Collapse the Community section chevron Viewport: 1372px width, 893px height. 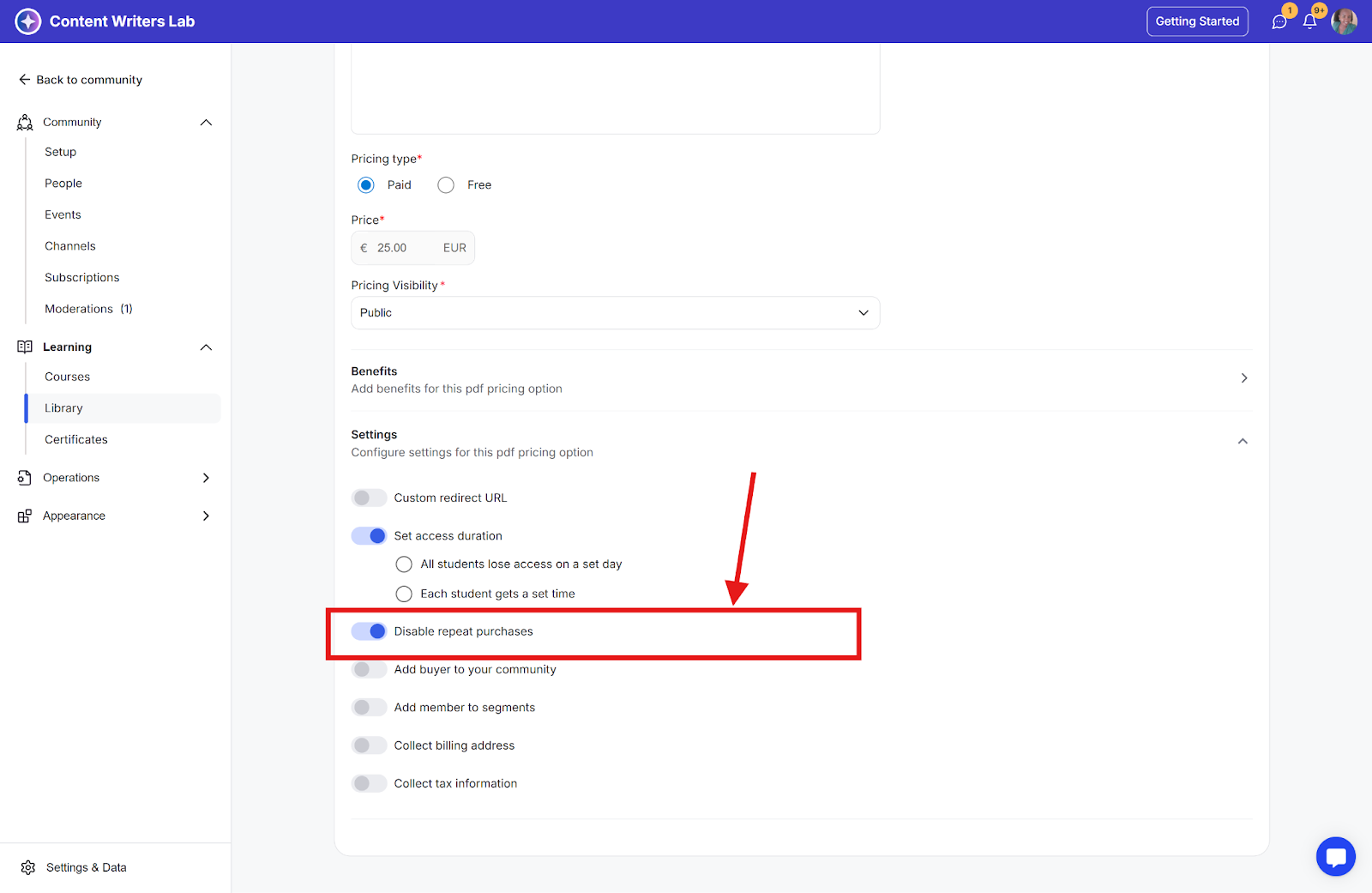coord(206,123)
